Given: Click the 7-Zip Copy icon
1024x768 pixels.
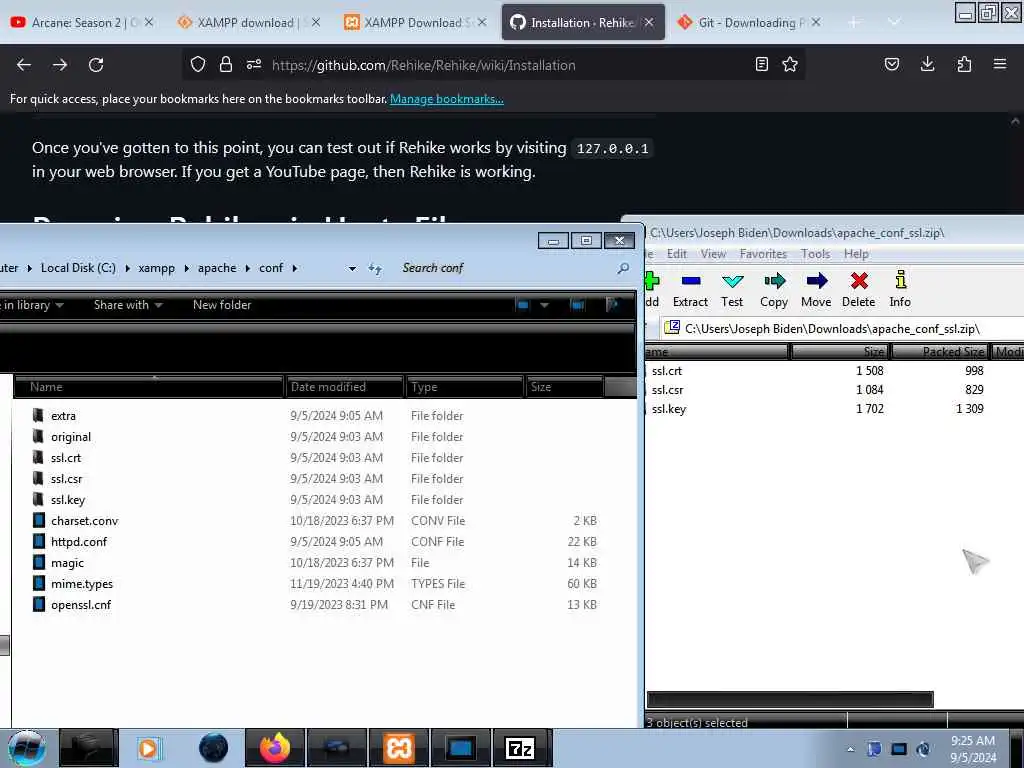Looking at the screenshot, I should point(775,281).
